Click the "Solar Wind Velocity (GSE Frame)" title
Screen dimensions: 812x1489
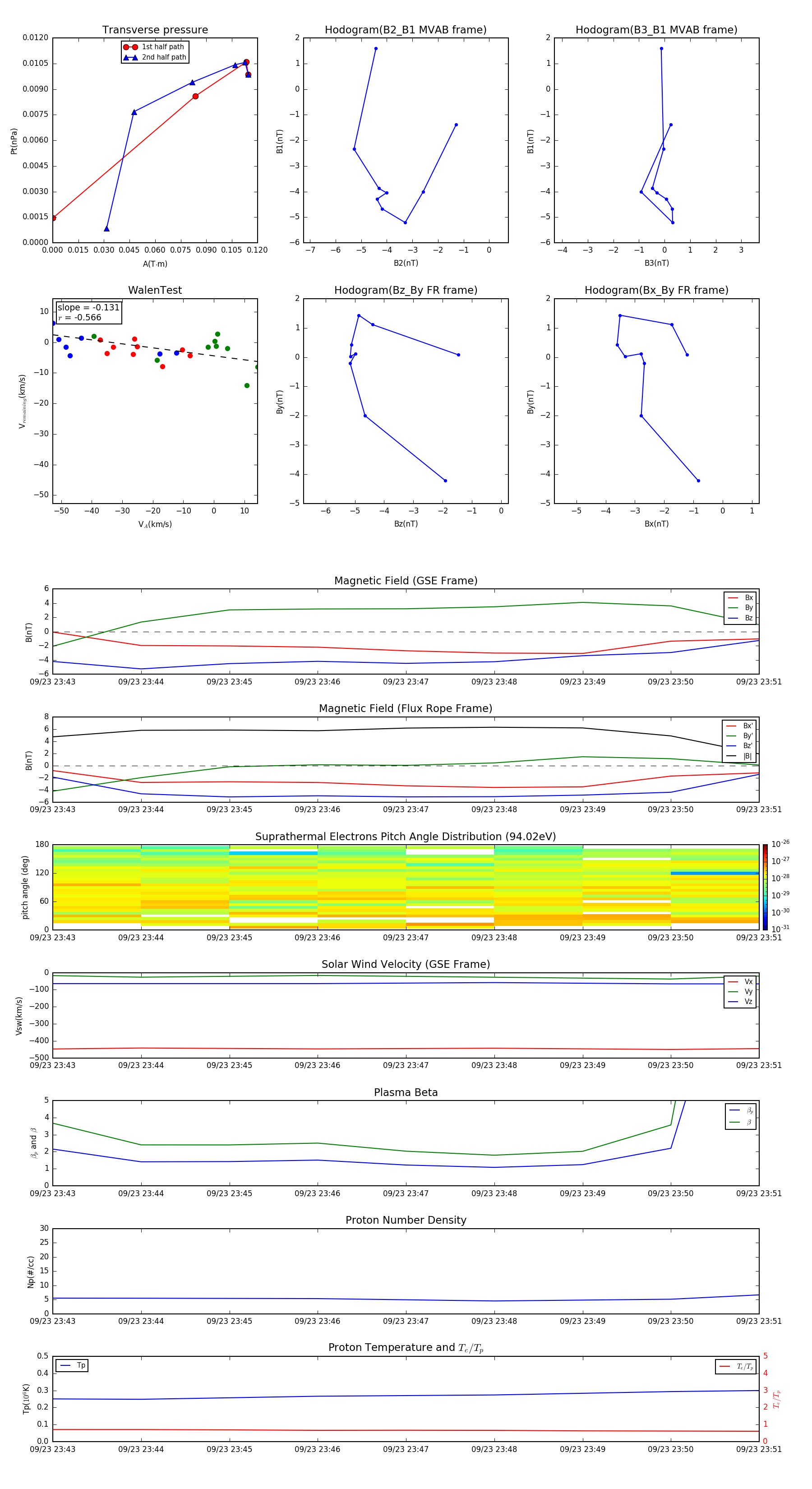point(406,964)
